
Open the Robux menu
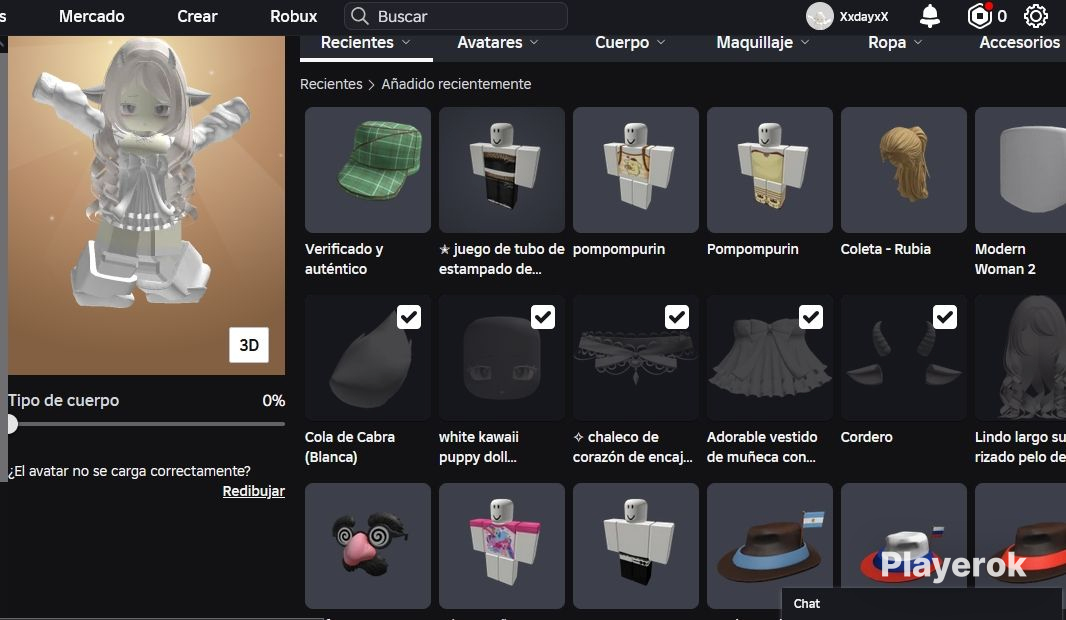click(x=294, y=16)
